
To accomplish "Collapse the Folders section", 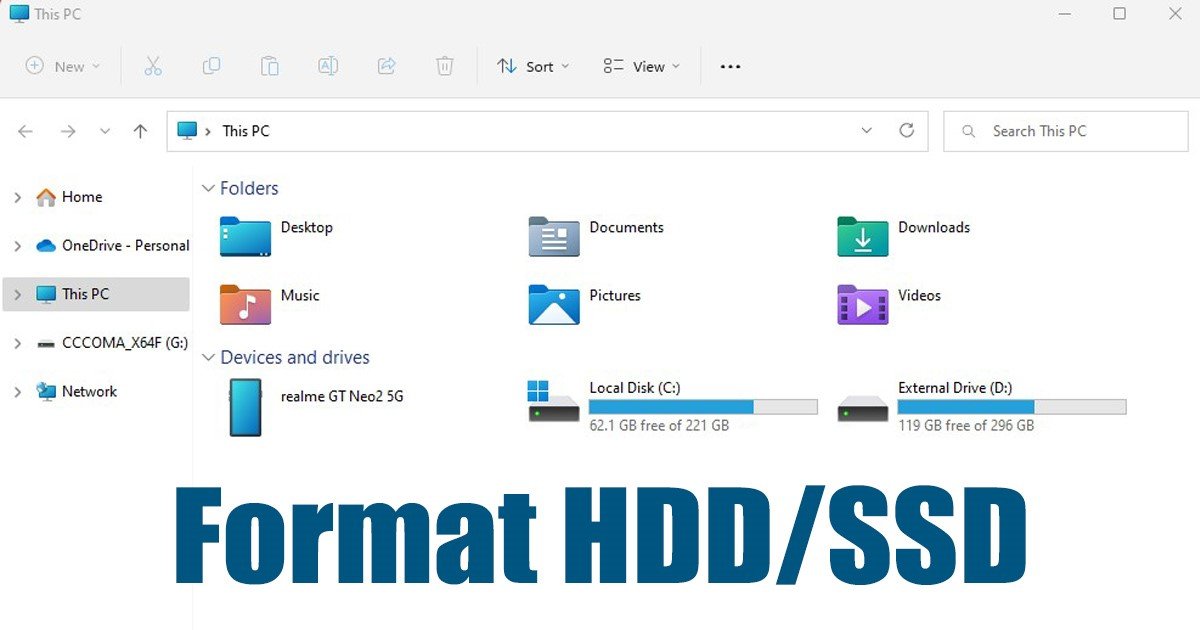I will 208,188.
